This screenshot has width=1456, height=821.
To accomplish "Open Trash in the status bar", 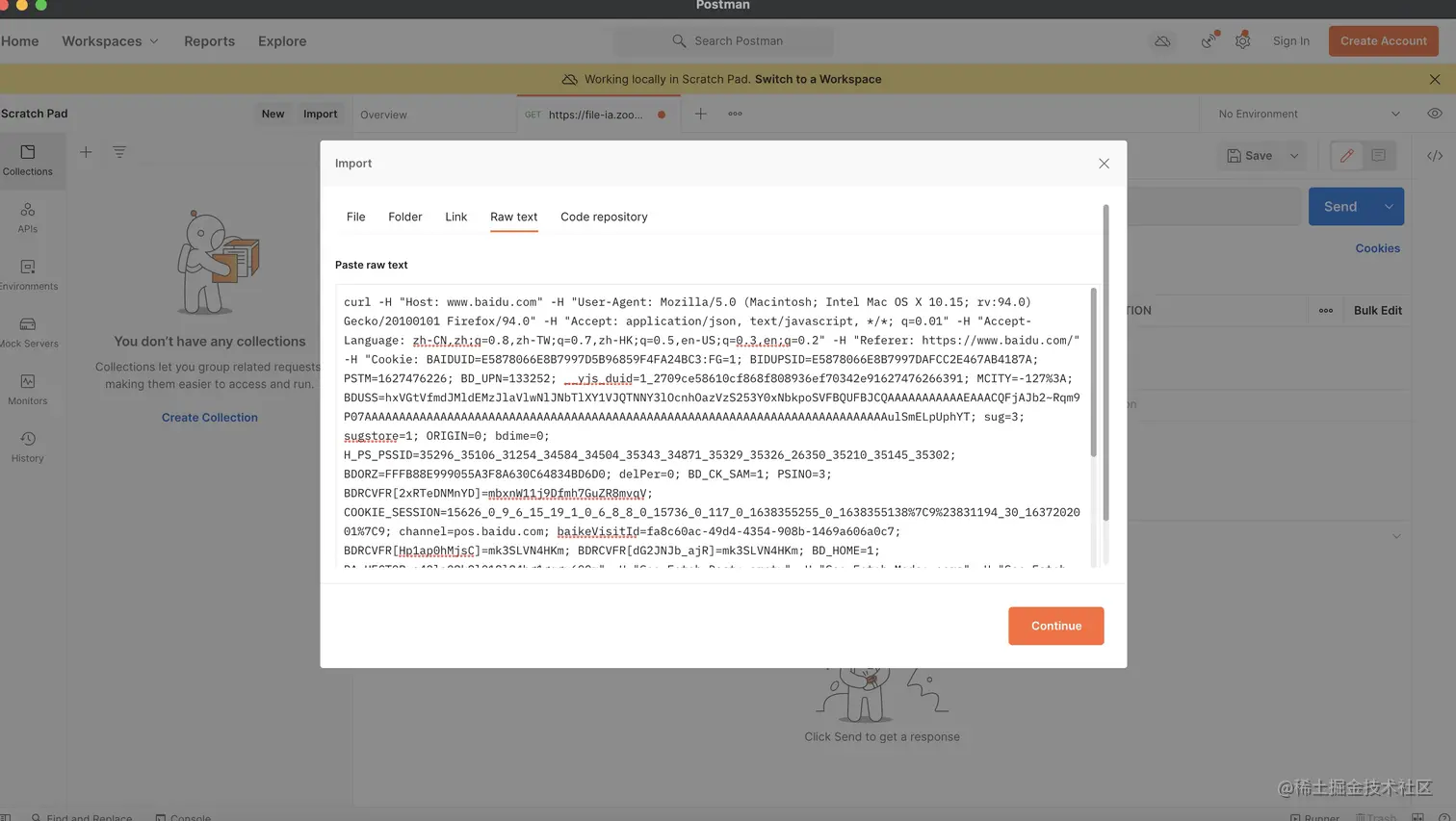I will click(1376, 816).
